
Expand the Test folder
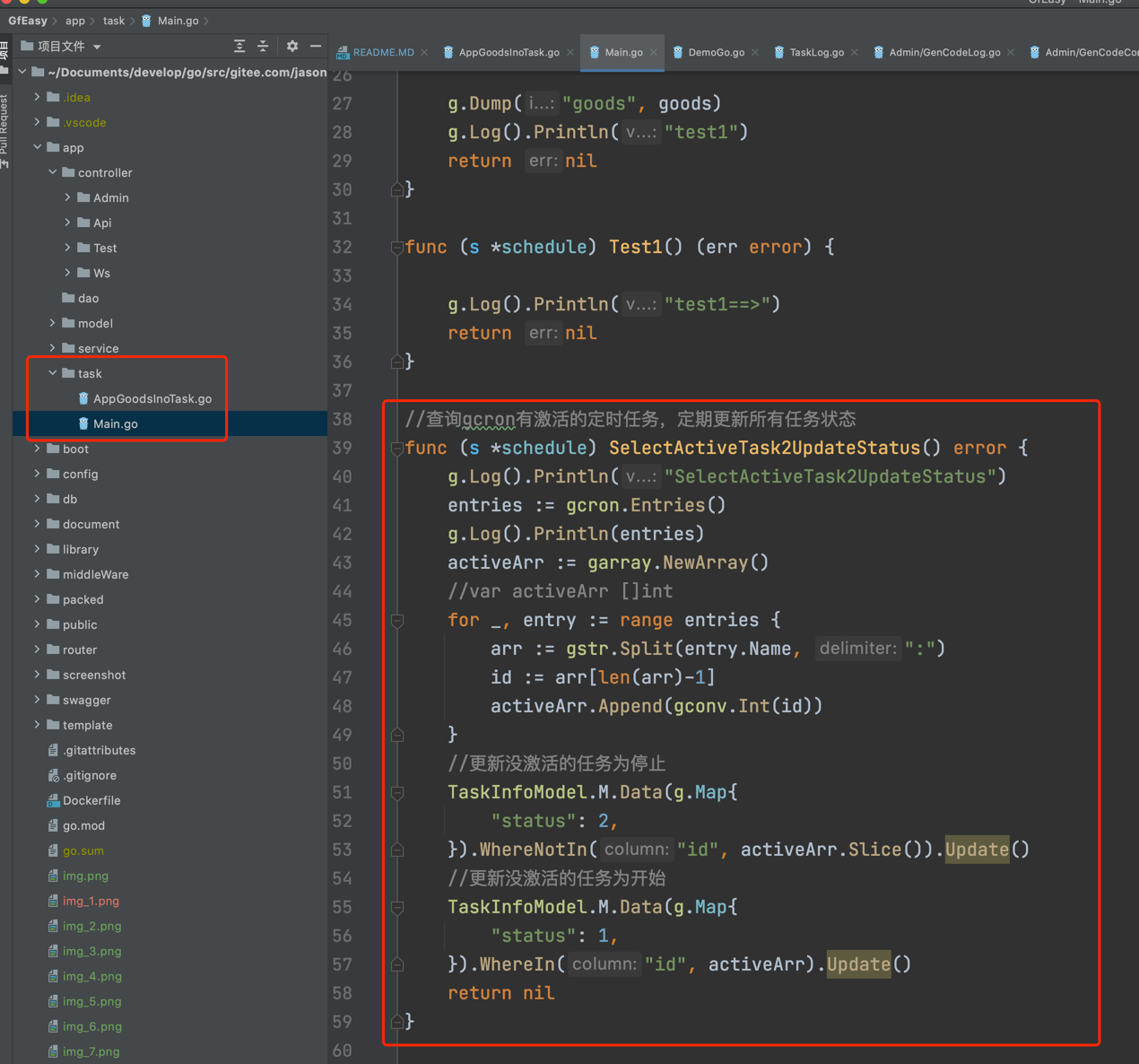(x=67, y=248)
